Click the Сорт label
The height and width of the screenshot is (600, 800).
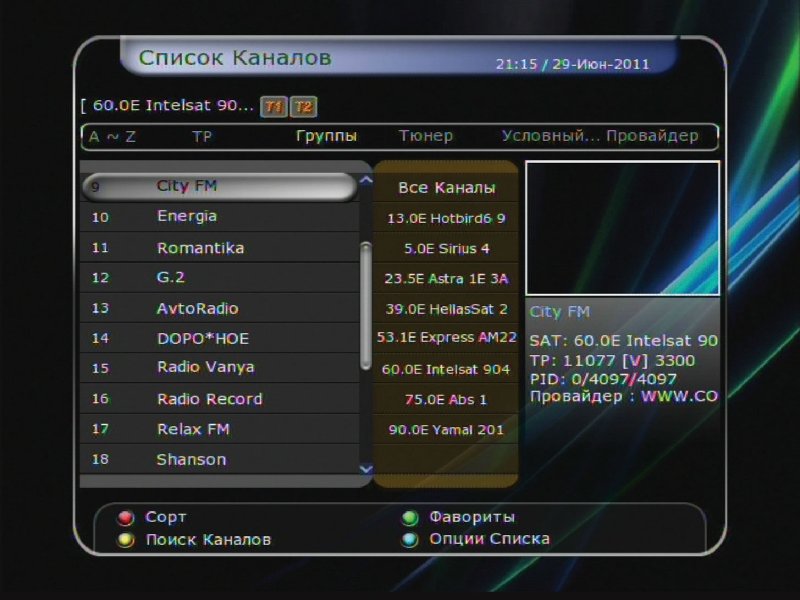click(166, 517)
